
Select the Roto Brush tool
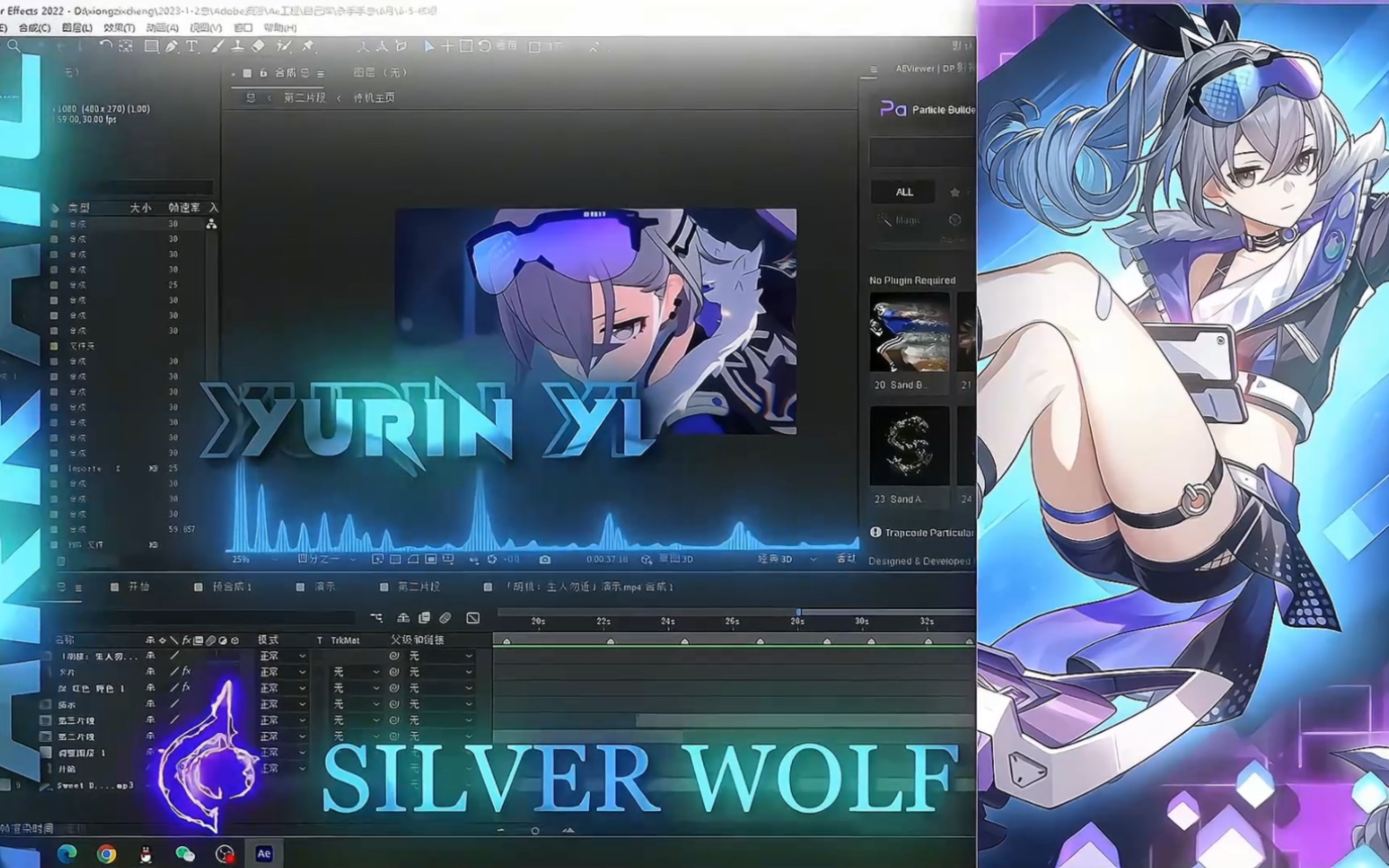pos(284,47)
